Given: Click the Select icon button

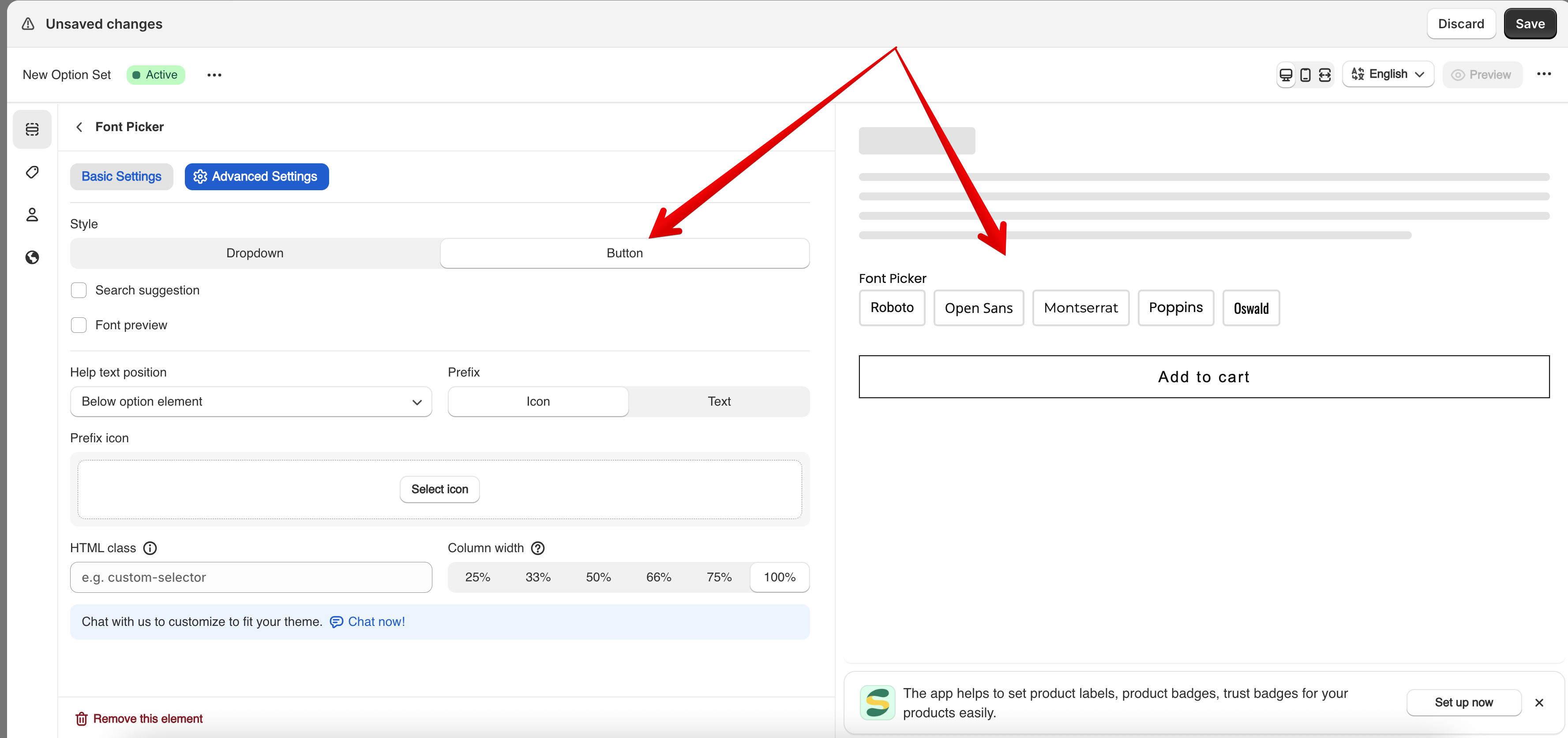Looking at the screenshot, I should coord(439,489).
